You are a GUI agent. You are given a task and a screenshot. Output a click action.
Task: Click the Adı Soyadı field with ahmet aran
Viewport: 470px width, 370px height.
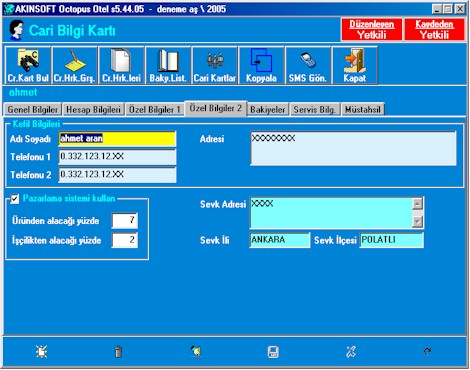pos(117,139)
